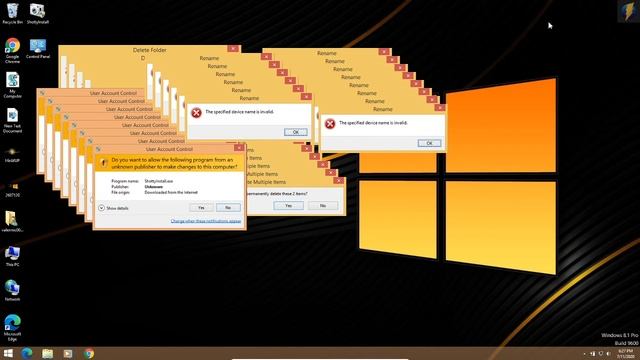Expand Show details in User Account Control
This screenshot has width=640, height=360.
point(113,208)
